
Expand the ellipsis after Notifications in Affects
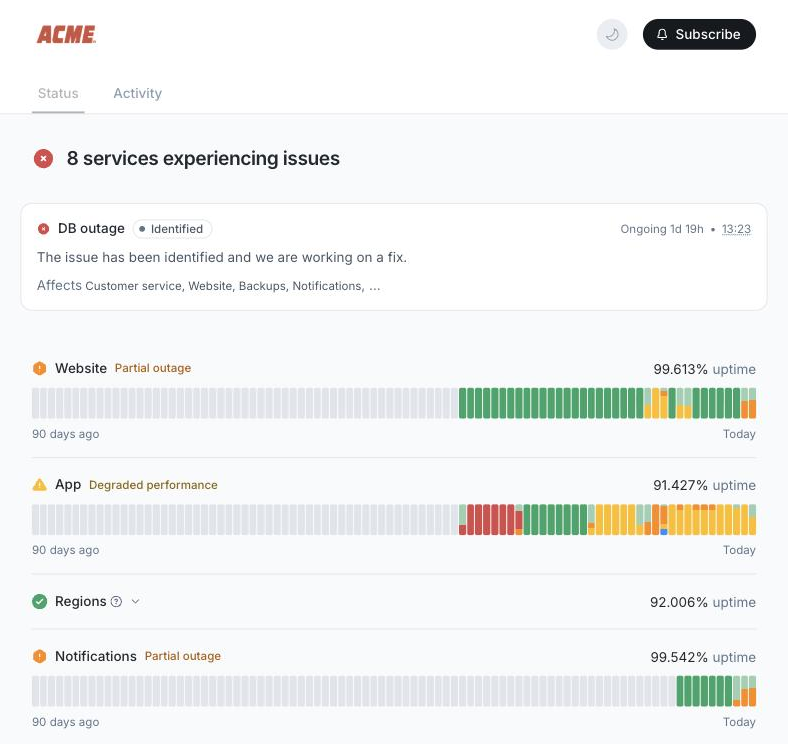[x=374, y=286]
